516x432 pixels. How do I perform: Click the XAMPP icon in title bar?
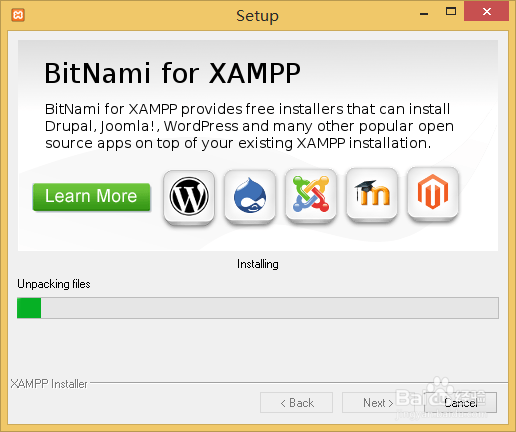(18, 15)
